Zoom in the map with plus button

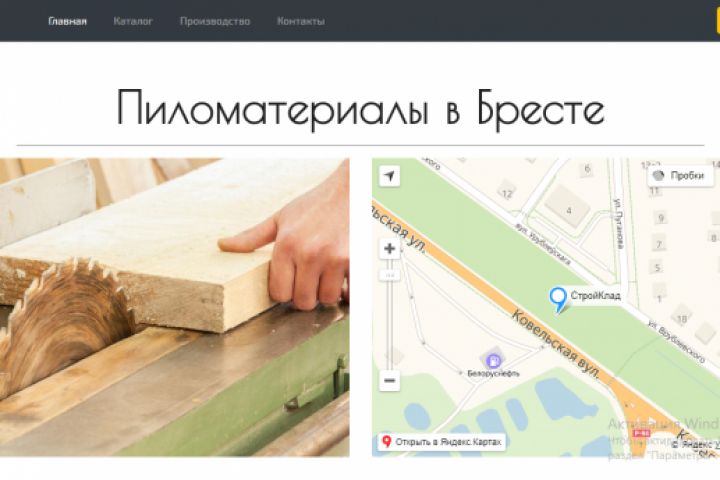[x=389, y=248]
